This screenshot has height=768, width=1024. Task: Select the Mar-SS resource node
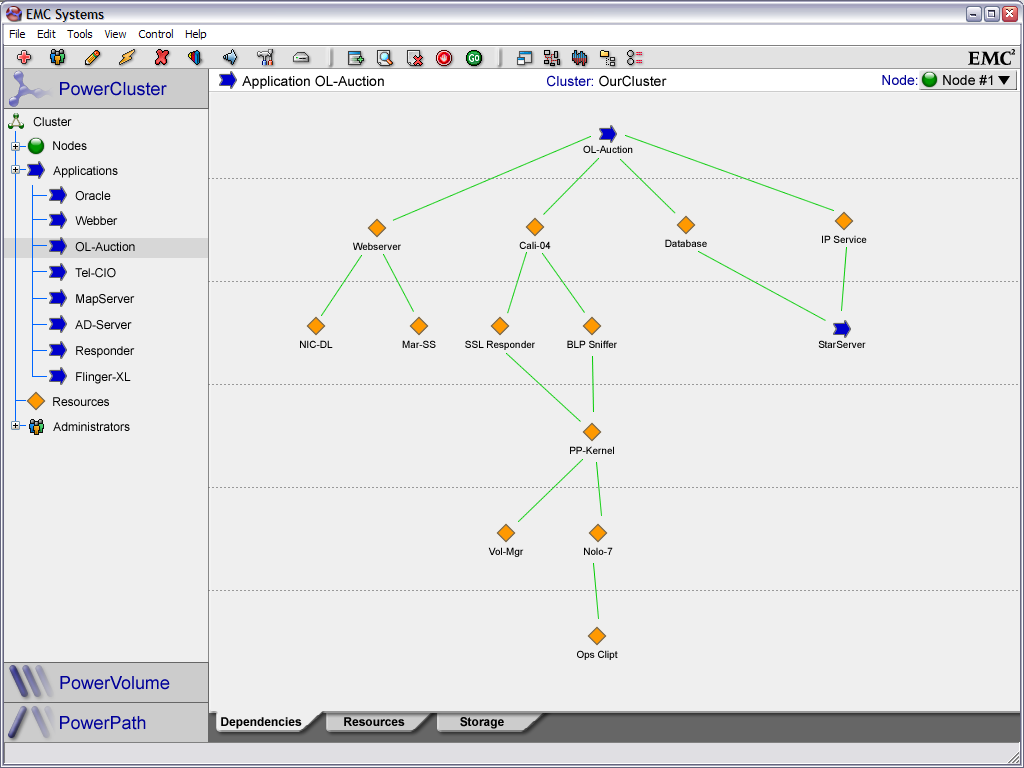[419, 326]
